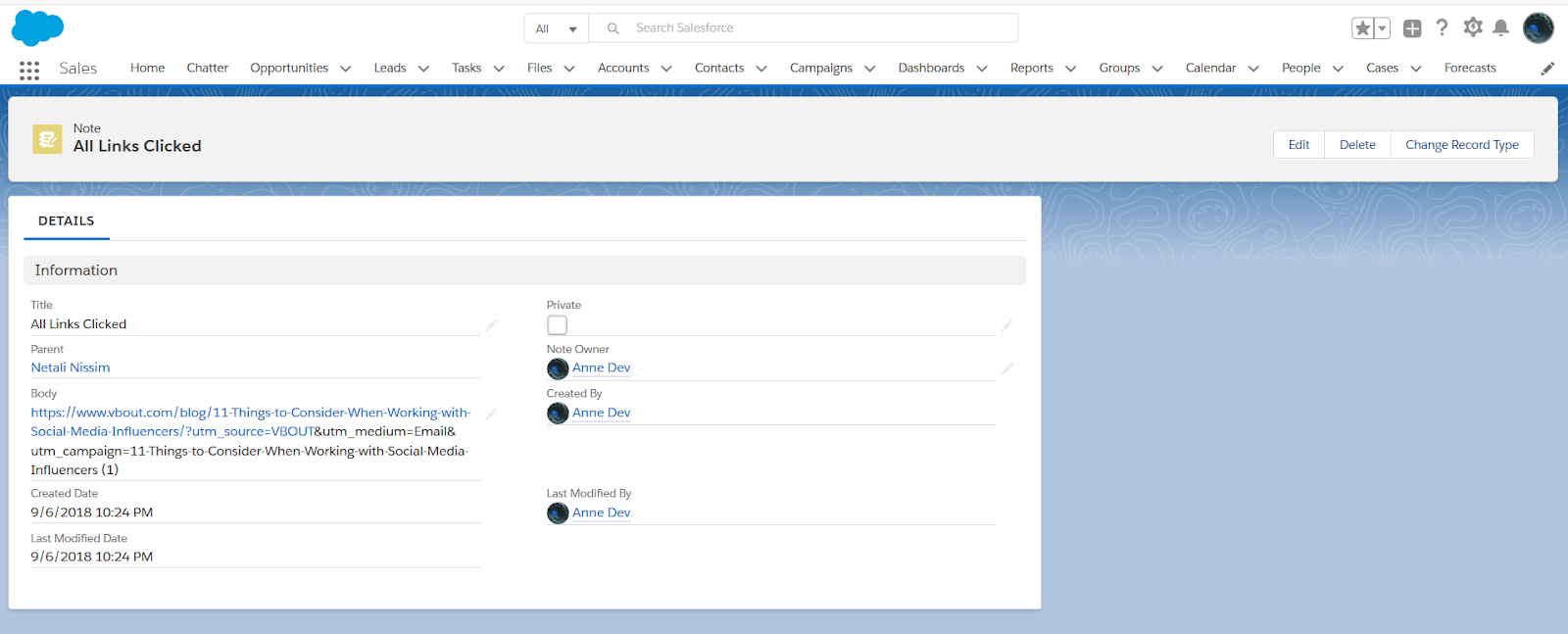Click the user profile avatar in header
The width and height of the screenshot is (1568, 634).
coord(1539,27)
